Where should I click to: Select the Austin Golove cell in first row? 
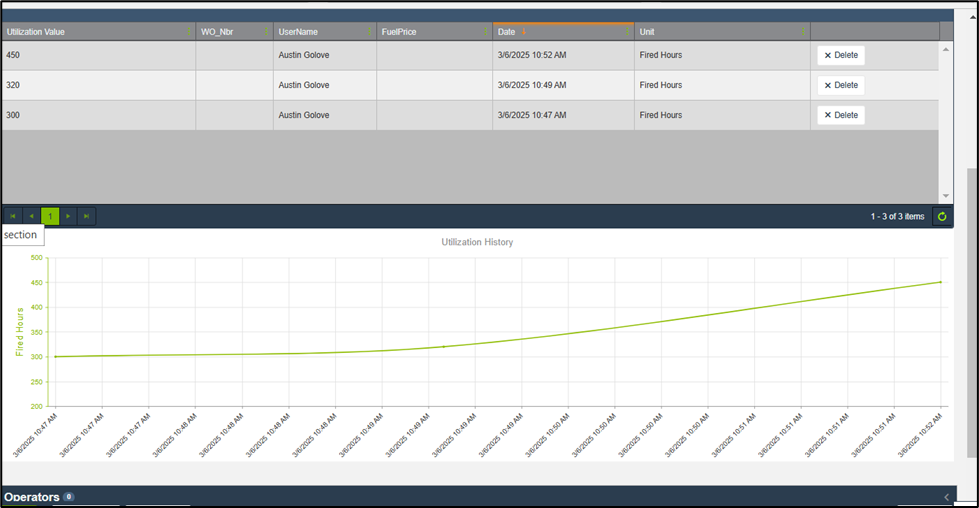coord(304,55)
